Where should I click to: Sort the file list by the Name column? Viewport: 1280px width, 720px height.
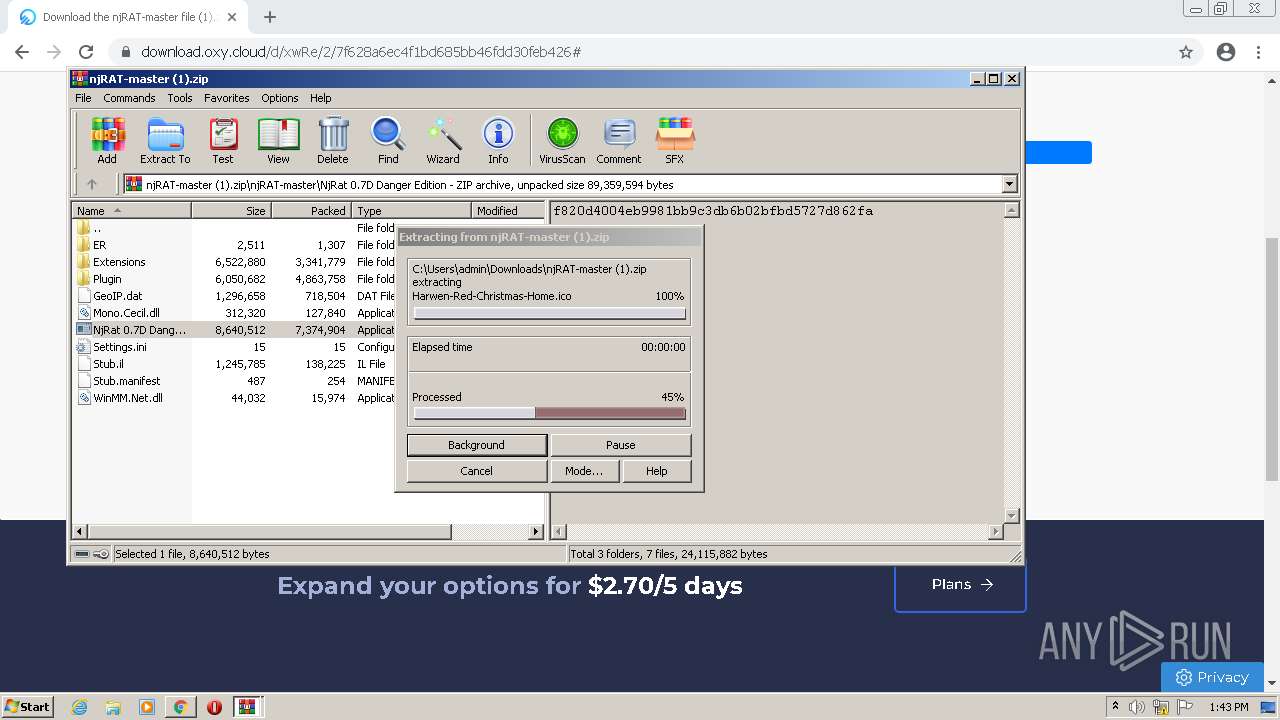(131, 211)
